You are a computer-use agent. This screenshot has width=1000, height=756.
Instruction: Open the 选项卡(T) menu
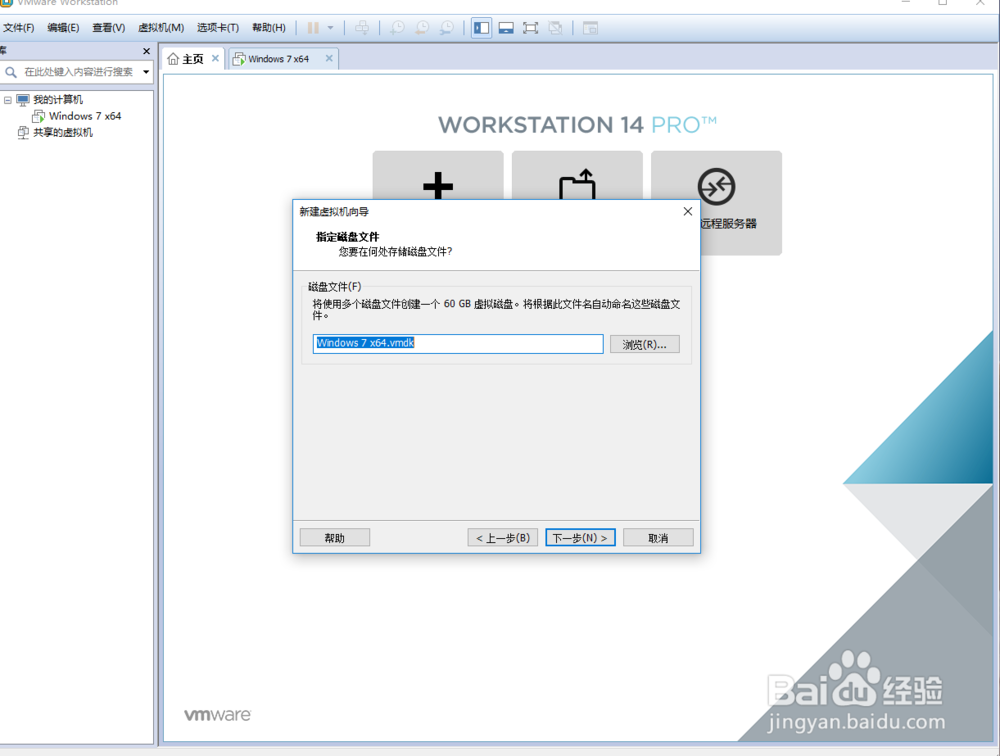(x=217, y=28)
